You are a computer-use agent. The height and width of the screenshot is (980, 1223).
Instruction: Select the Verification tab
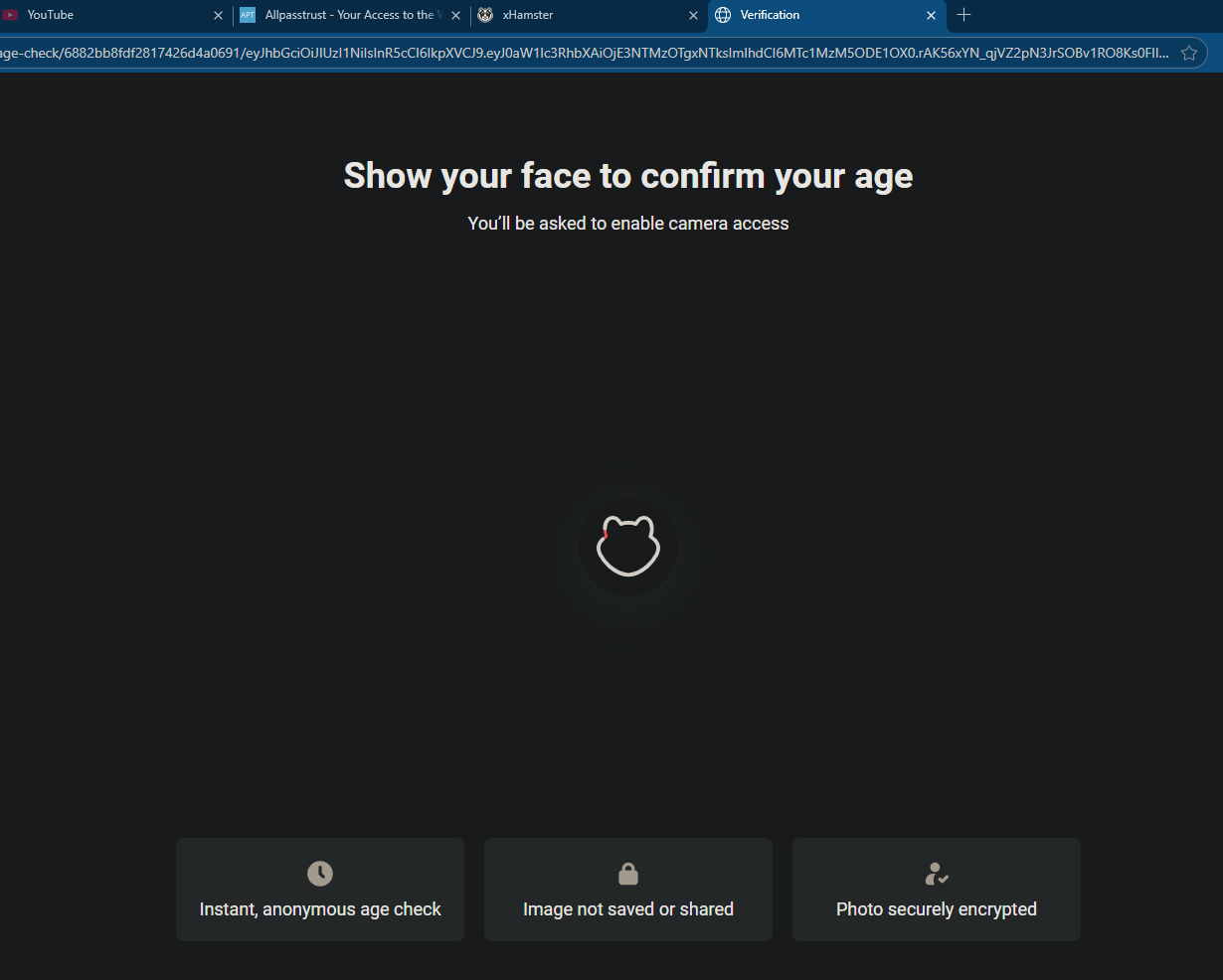tap(825, 15)
